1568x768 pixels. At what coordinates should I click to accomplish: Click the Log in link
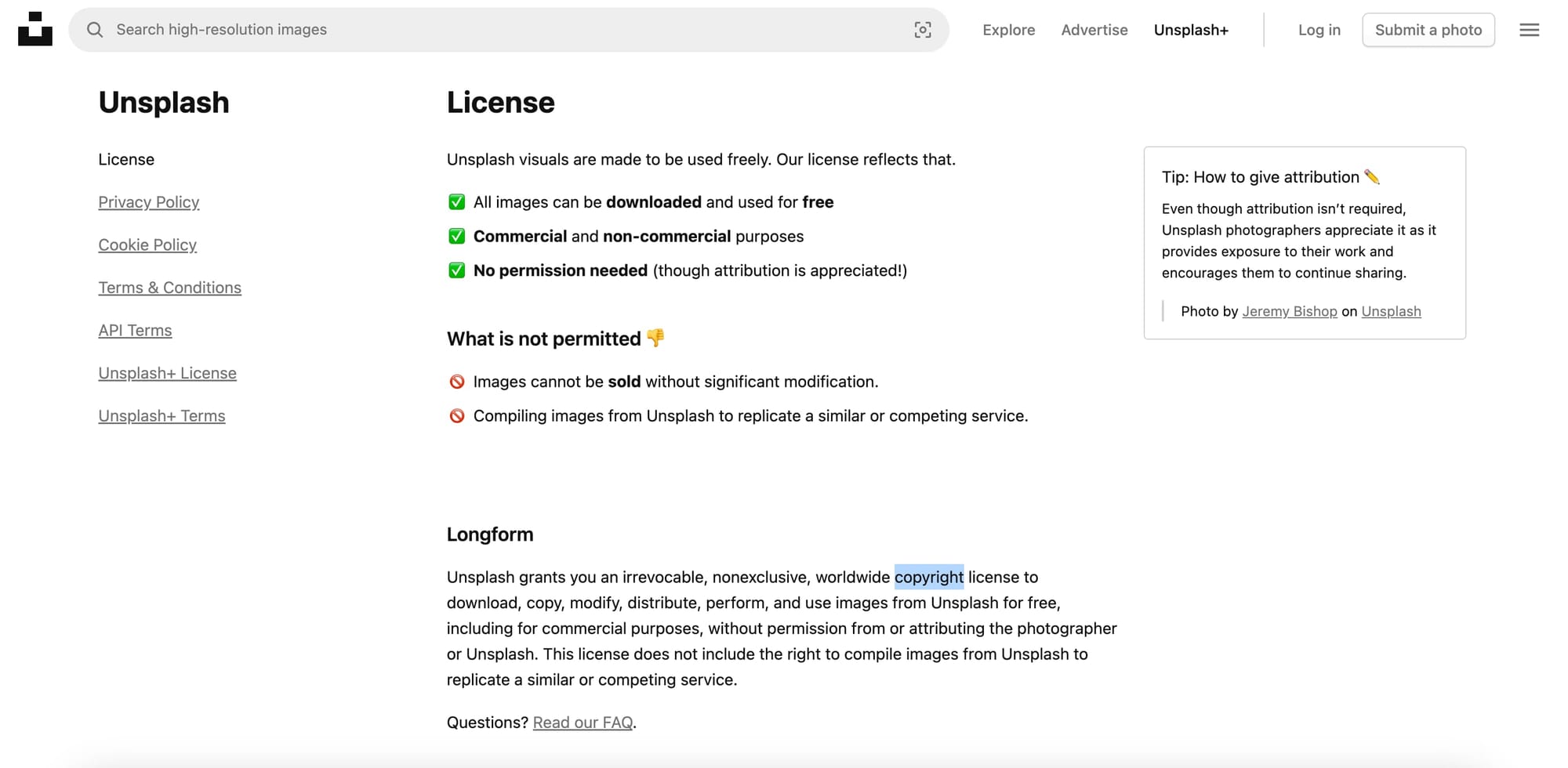tap(1319, 30)
